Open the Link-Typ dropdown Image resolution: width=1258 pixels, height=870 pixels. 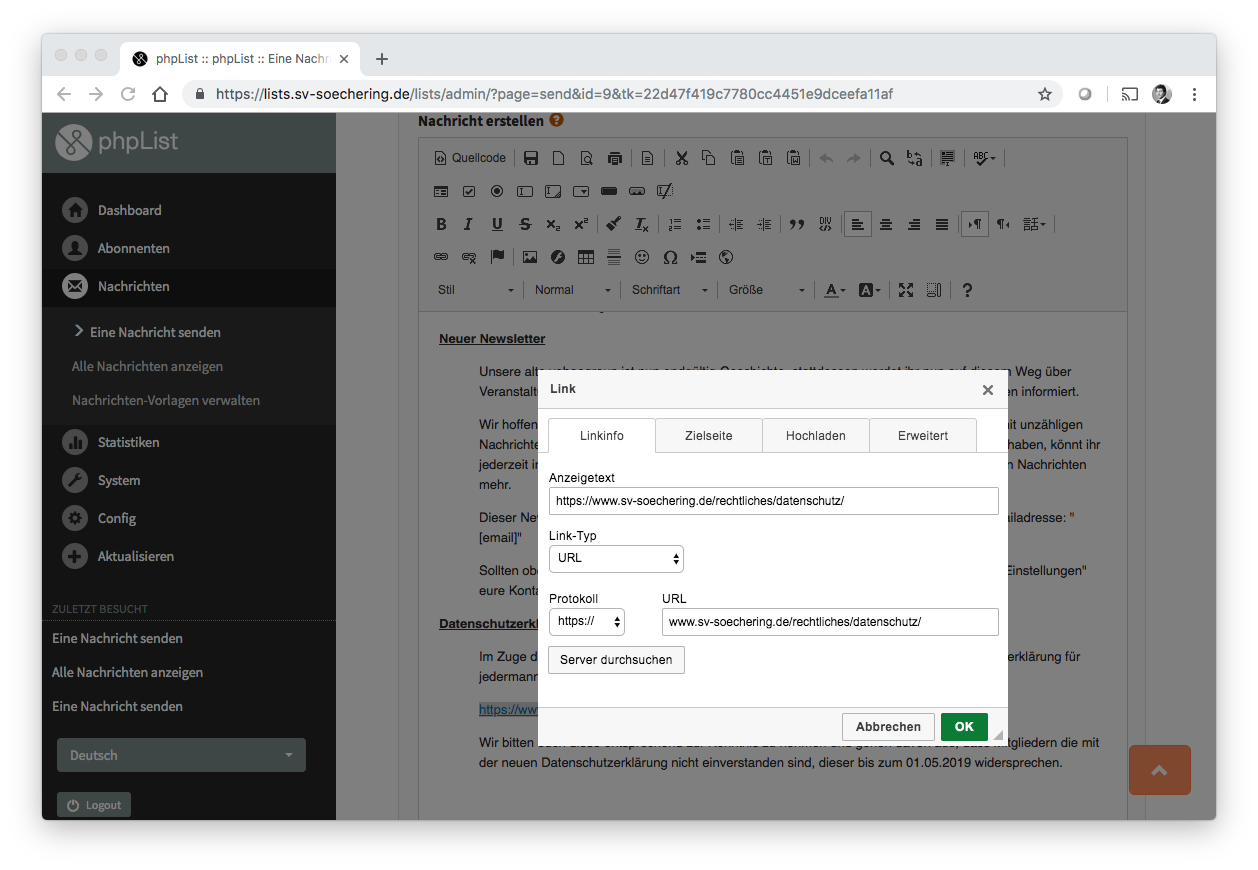[616, 558]
